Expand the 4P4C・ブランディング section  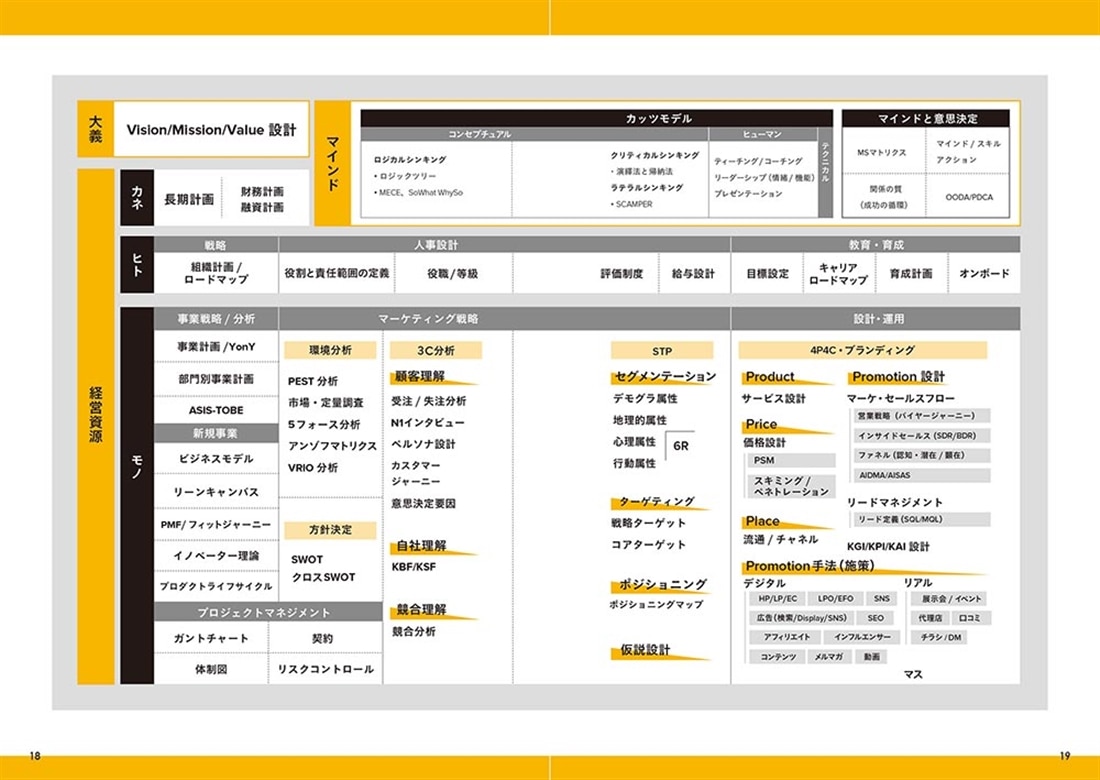pyautogui.click(x=862, y=350)
